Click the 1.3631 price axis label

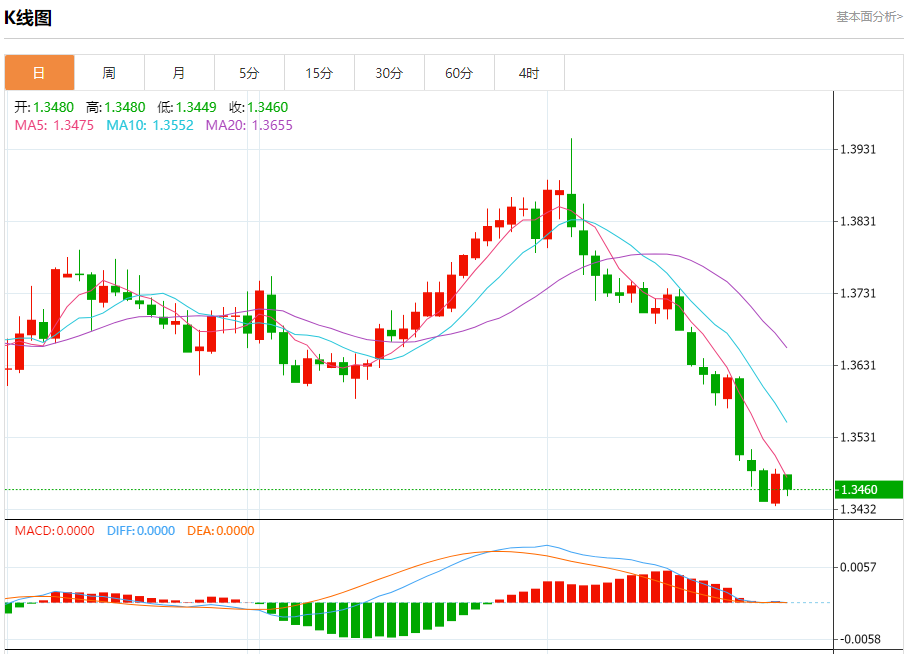[x=858, y=365]
